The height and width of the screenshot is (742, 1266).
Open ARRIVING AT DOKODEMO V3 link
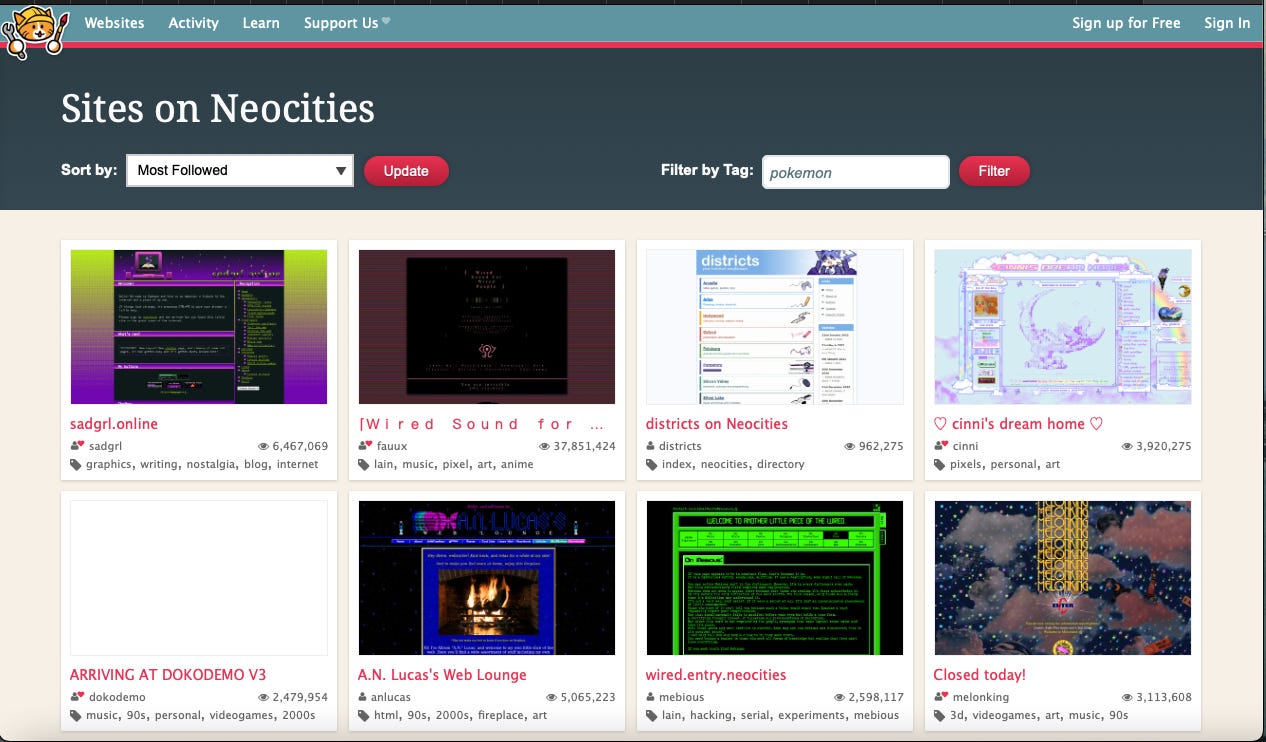pyautogui.click(x=168, y=675)
